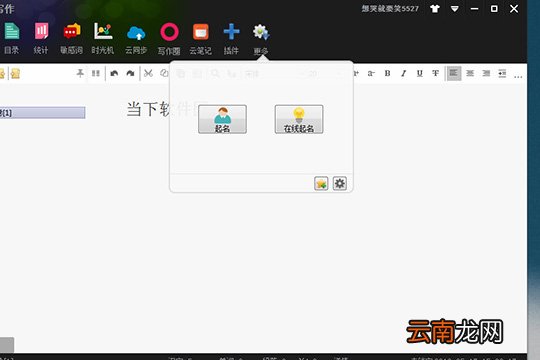This screenshot has height=360, width=540.
Task: Click the yellow note icon at toolbar left
Action: (x=15, y=73)
